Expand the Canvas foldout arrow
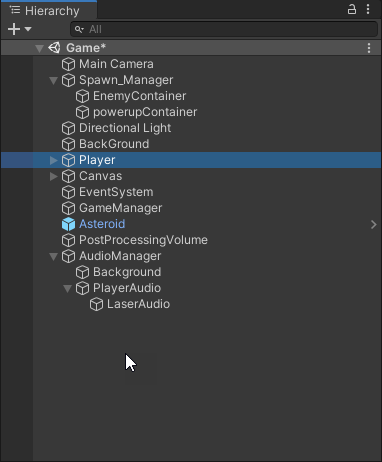The height and width of the screenshot is (462, 382). click(x=54, y=176)
